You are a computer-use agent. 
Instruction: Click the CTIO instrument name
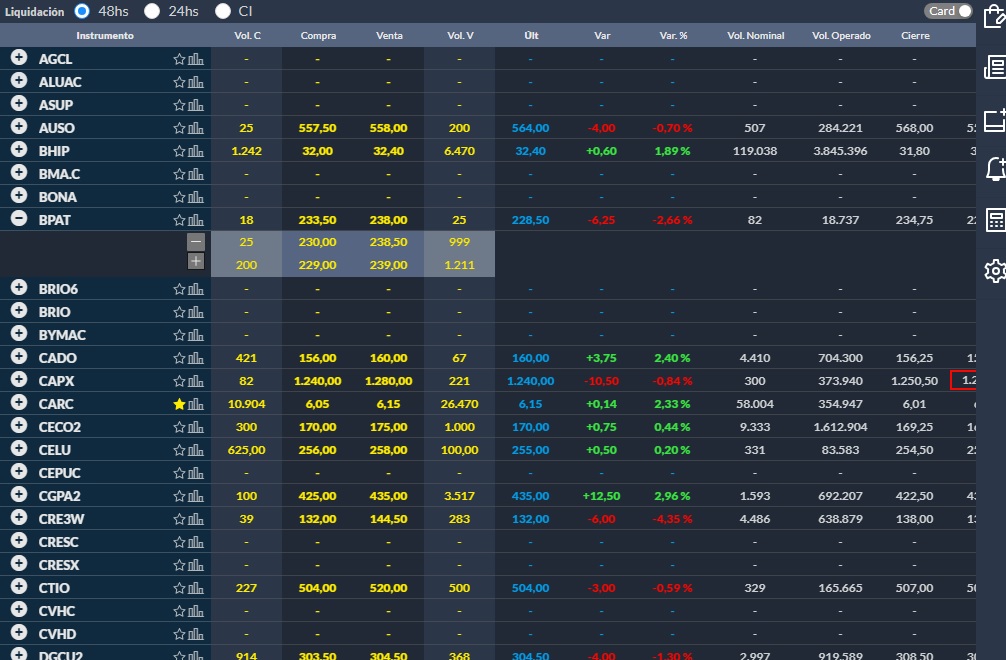tap(56, 588)
